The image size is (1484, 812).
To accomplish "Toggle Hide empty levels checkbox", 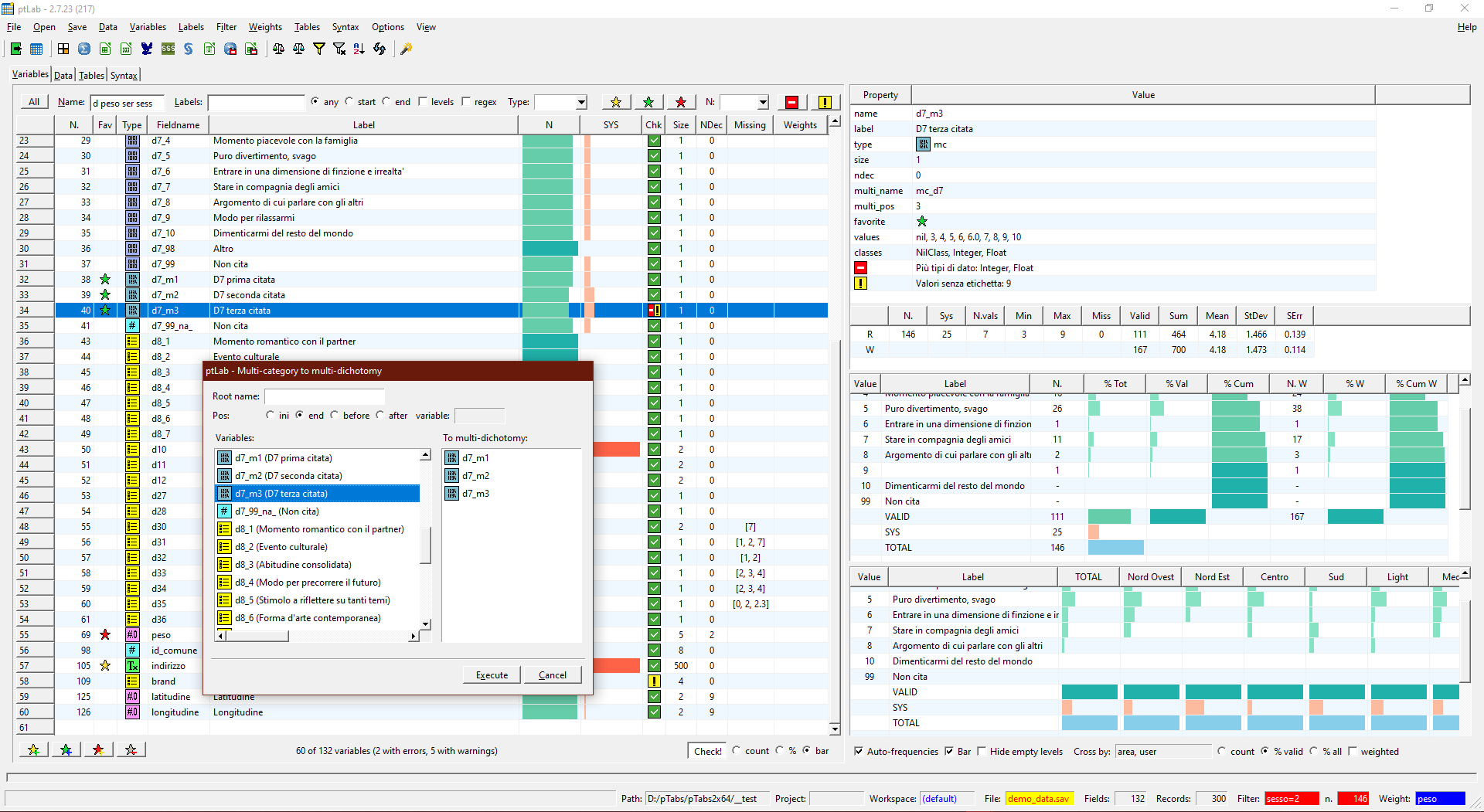I will coord(982,751).
